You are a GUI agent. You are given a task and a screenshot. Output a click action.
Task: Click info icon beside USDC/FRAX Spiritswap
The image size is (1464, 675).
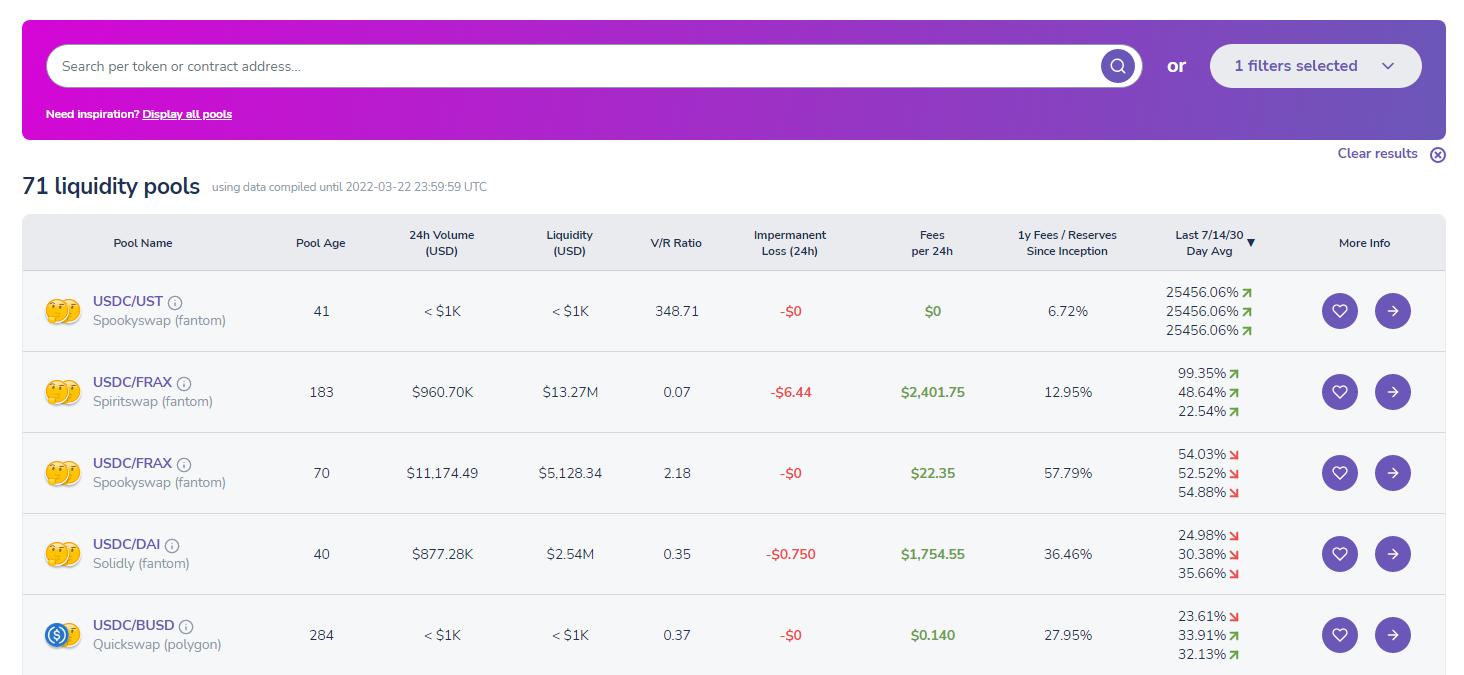184,383
